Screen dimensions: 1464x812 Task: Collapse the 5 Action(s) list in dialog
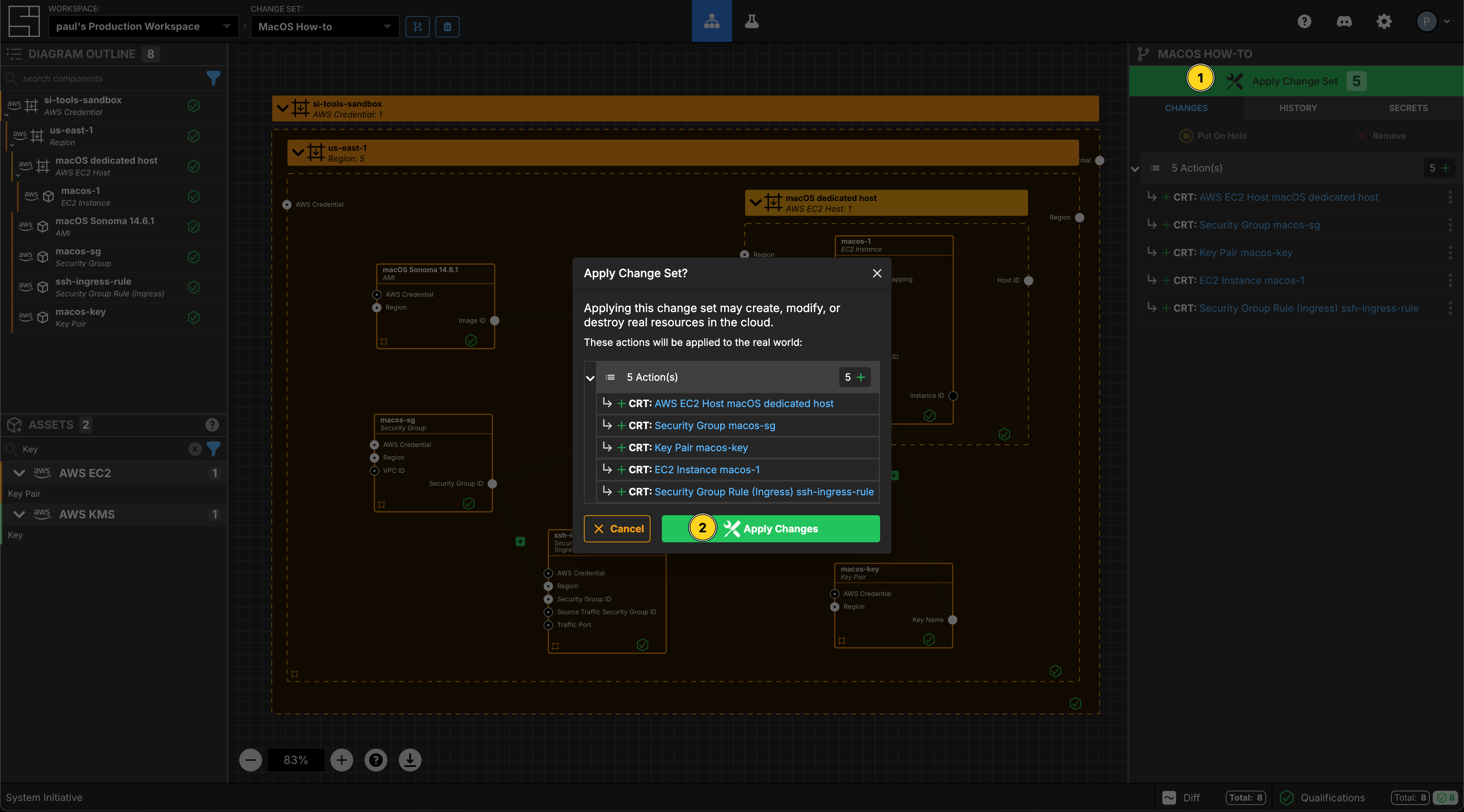pyautogui.click(x=590, y=378)
